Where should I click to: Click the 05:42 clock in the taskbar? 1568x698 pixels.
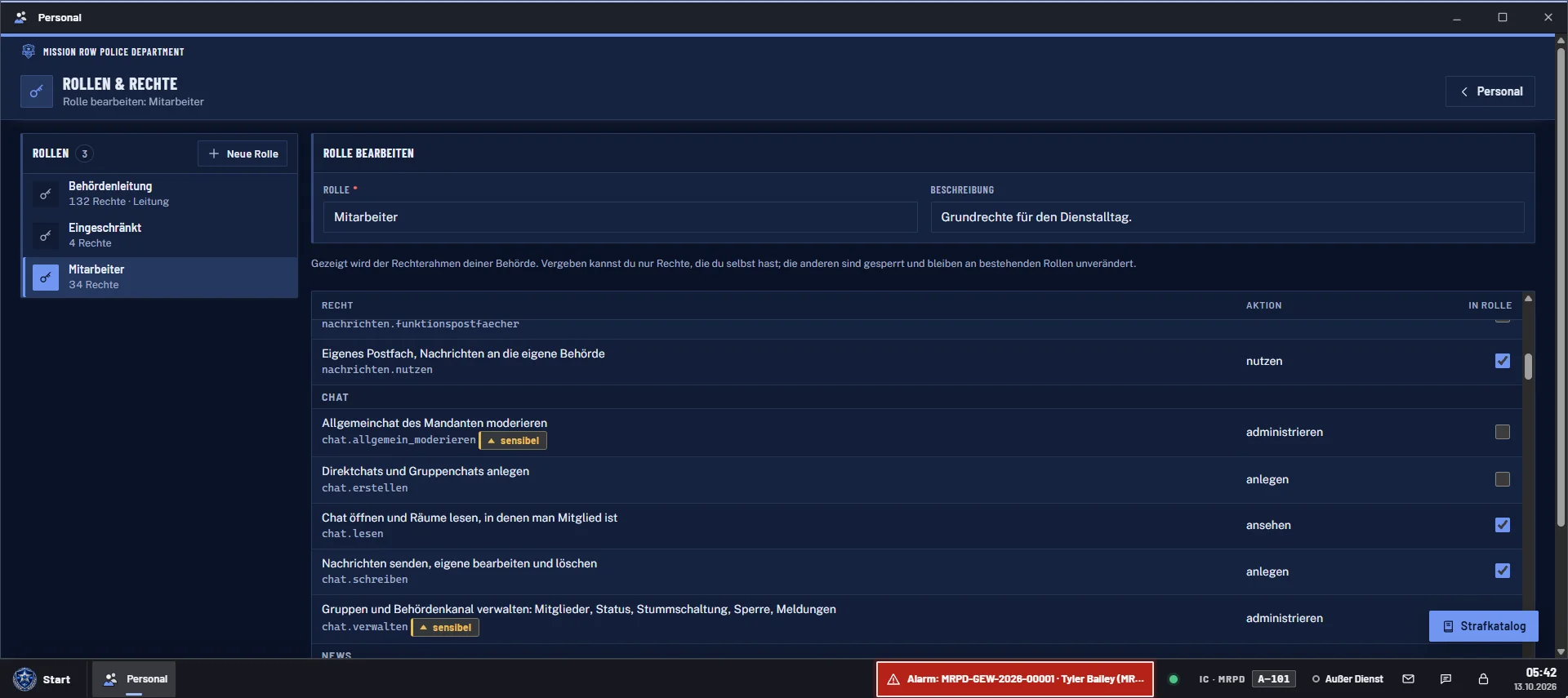coord(1541,673)
